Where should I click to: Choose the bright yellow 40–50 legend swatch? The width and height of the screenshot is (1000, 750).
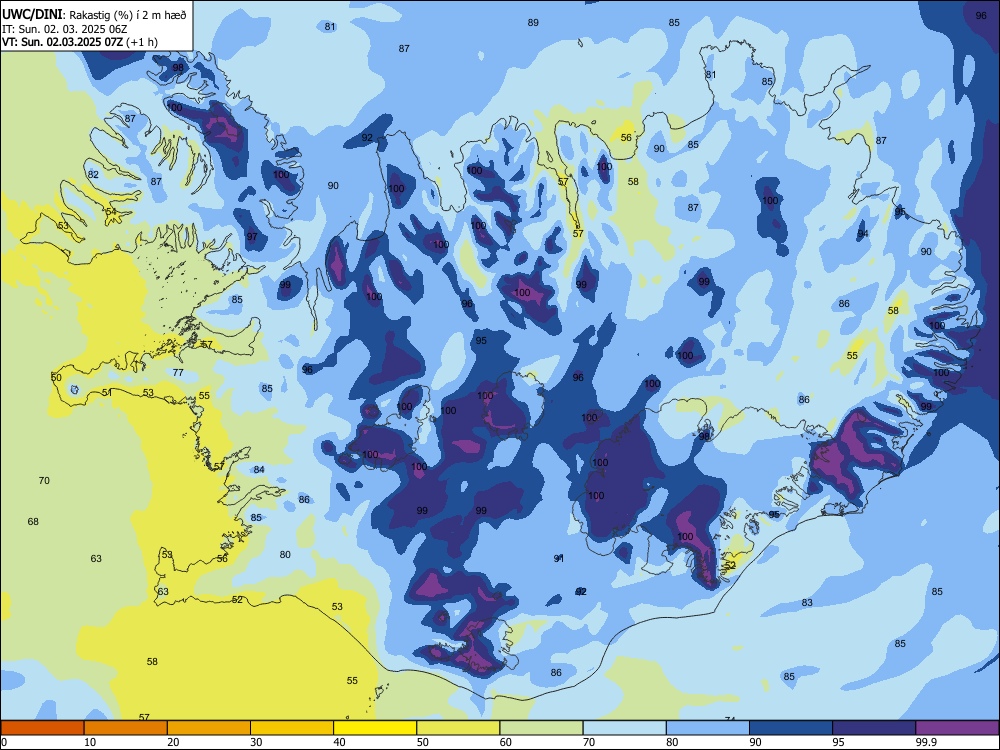[375, 727]
